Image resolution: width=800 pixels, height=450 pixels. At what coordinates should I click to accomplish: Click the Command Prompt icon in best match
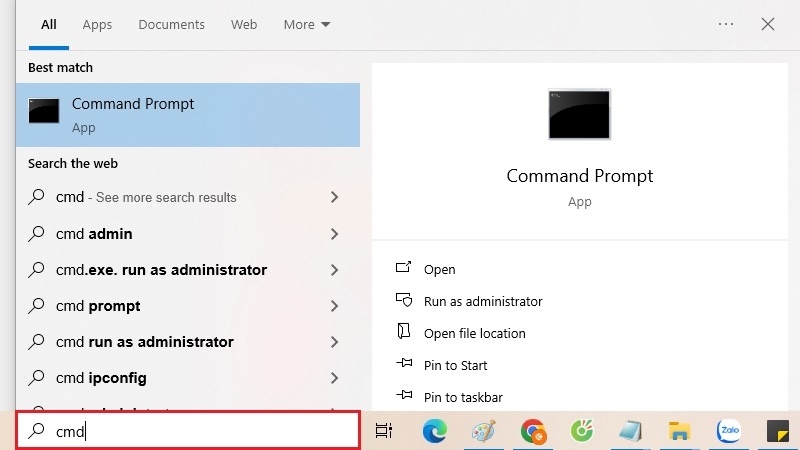point(44,111)
